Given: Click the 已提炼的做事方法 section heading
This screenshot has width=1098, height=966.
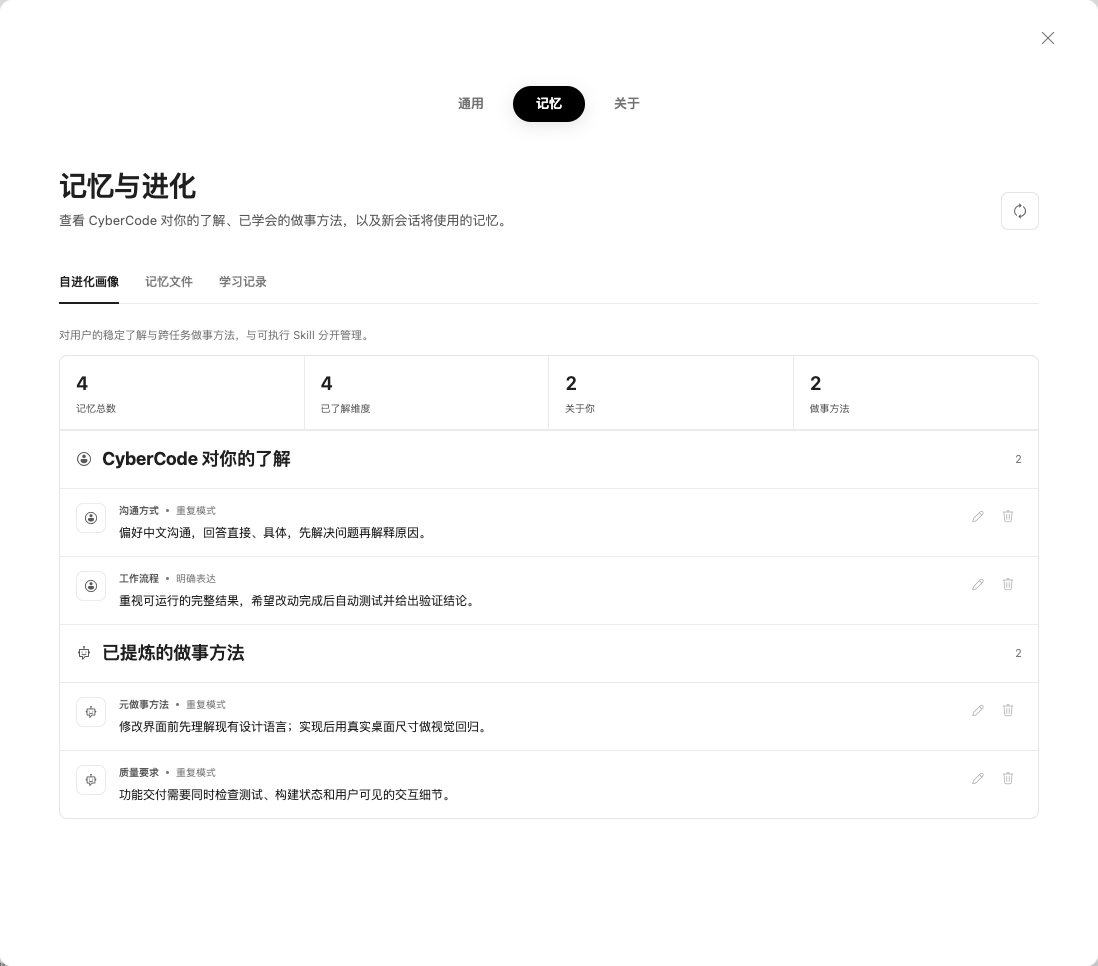Looking at the screenshot, I should (x=173, y=653).
